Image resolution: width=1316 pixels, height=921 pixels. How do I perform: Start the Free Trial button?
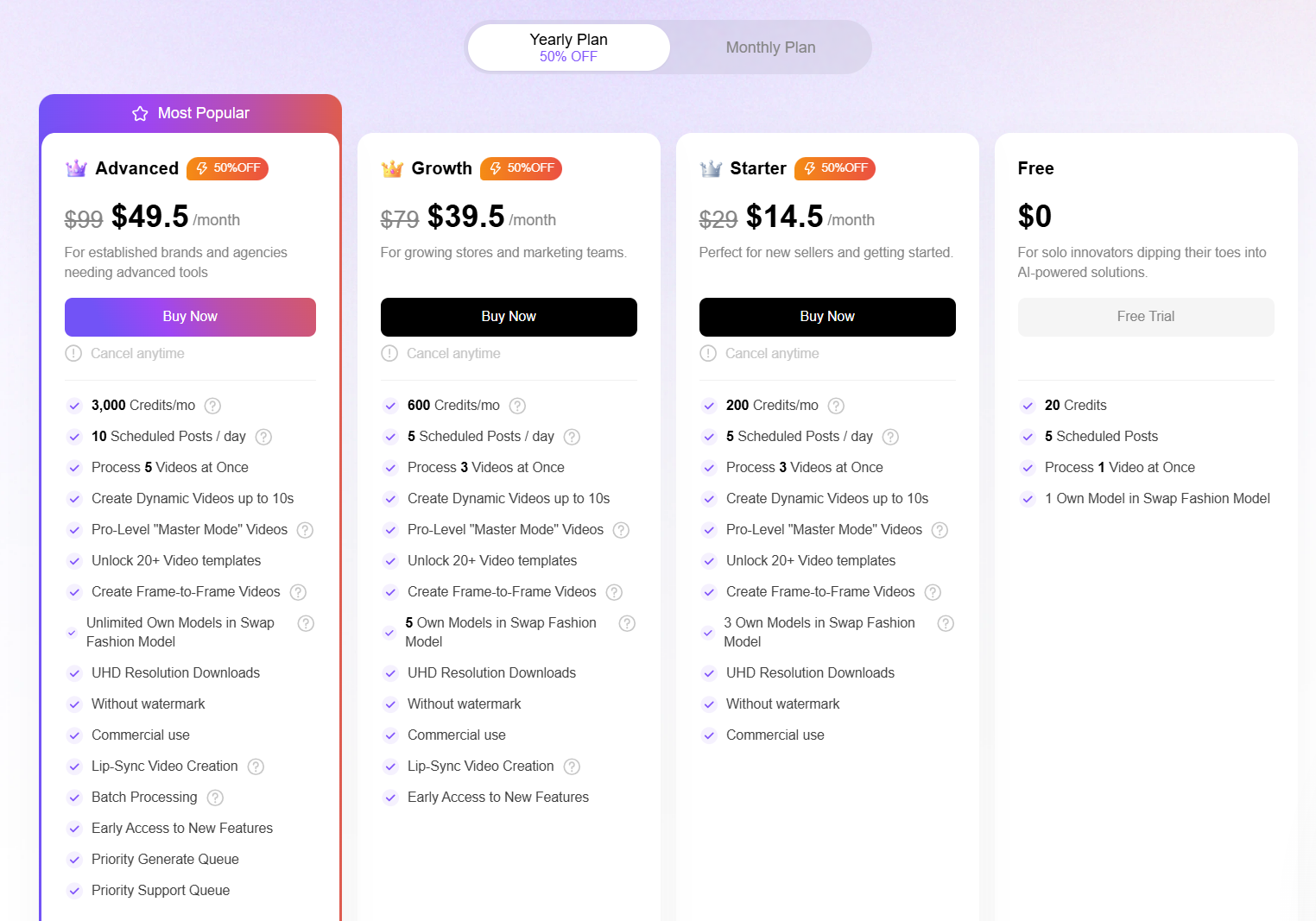(x=1146, y=317)
